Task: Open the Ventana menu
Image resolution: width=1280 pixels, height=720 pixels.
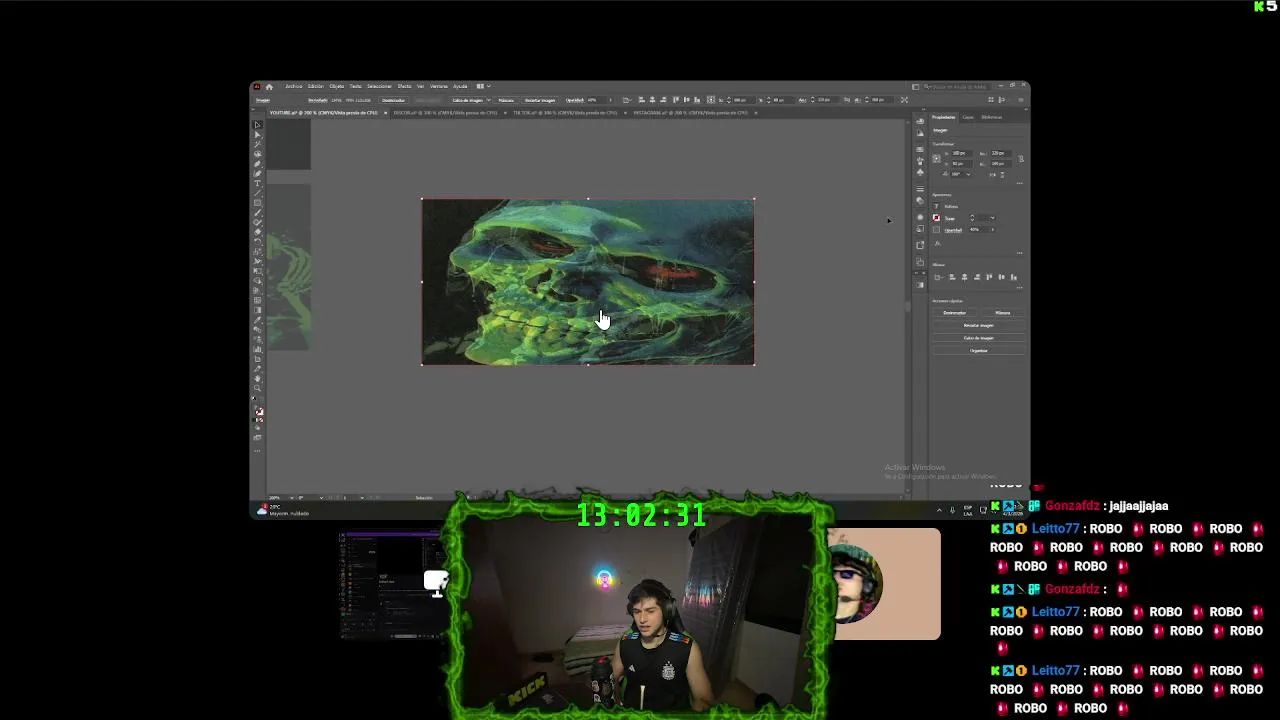Action: [439, 86]
